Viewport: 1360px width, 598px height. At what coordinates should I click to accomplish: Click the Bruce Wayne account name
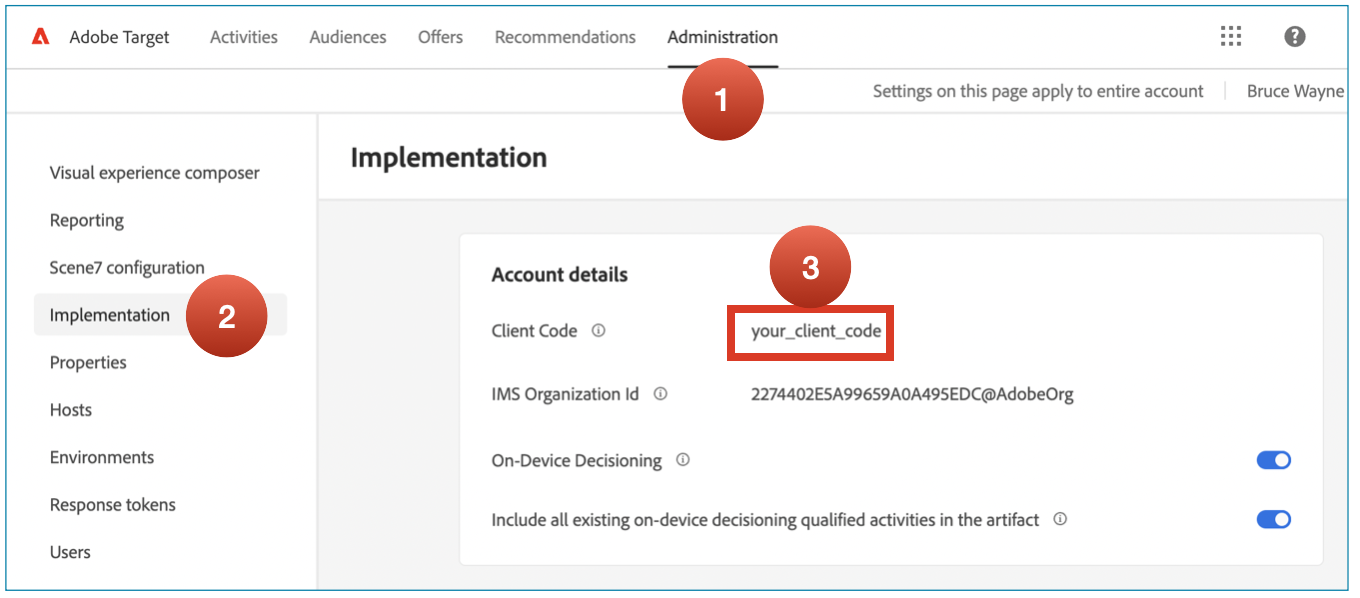(x=1295, y=91)
